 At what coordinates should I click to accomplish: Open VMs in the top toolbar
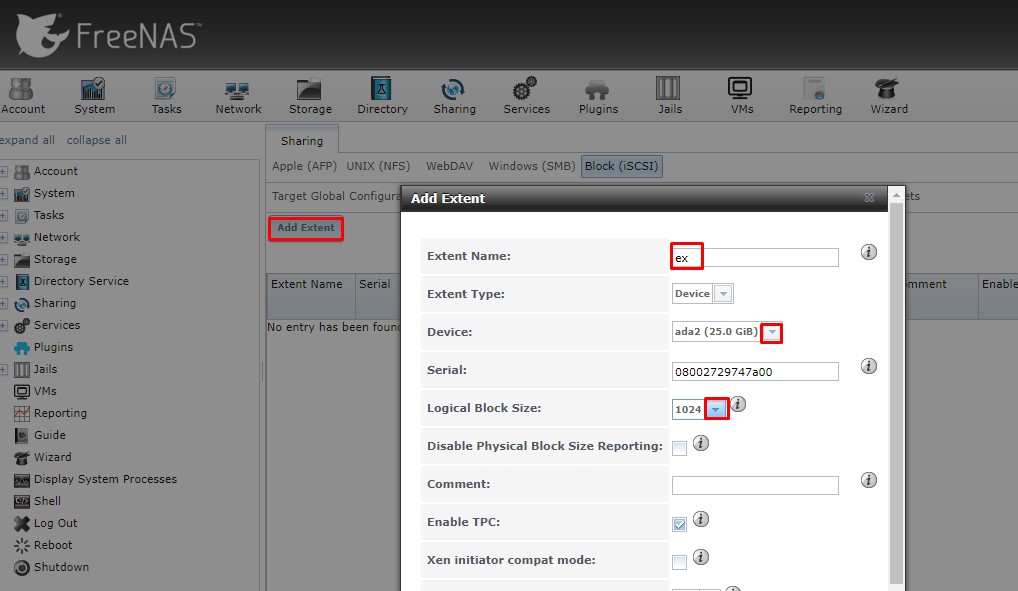coord(741,96)
